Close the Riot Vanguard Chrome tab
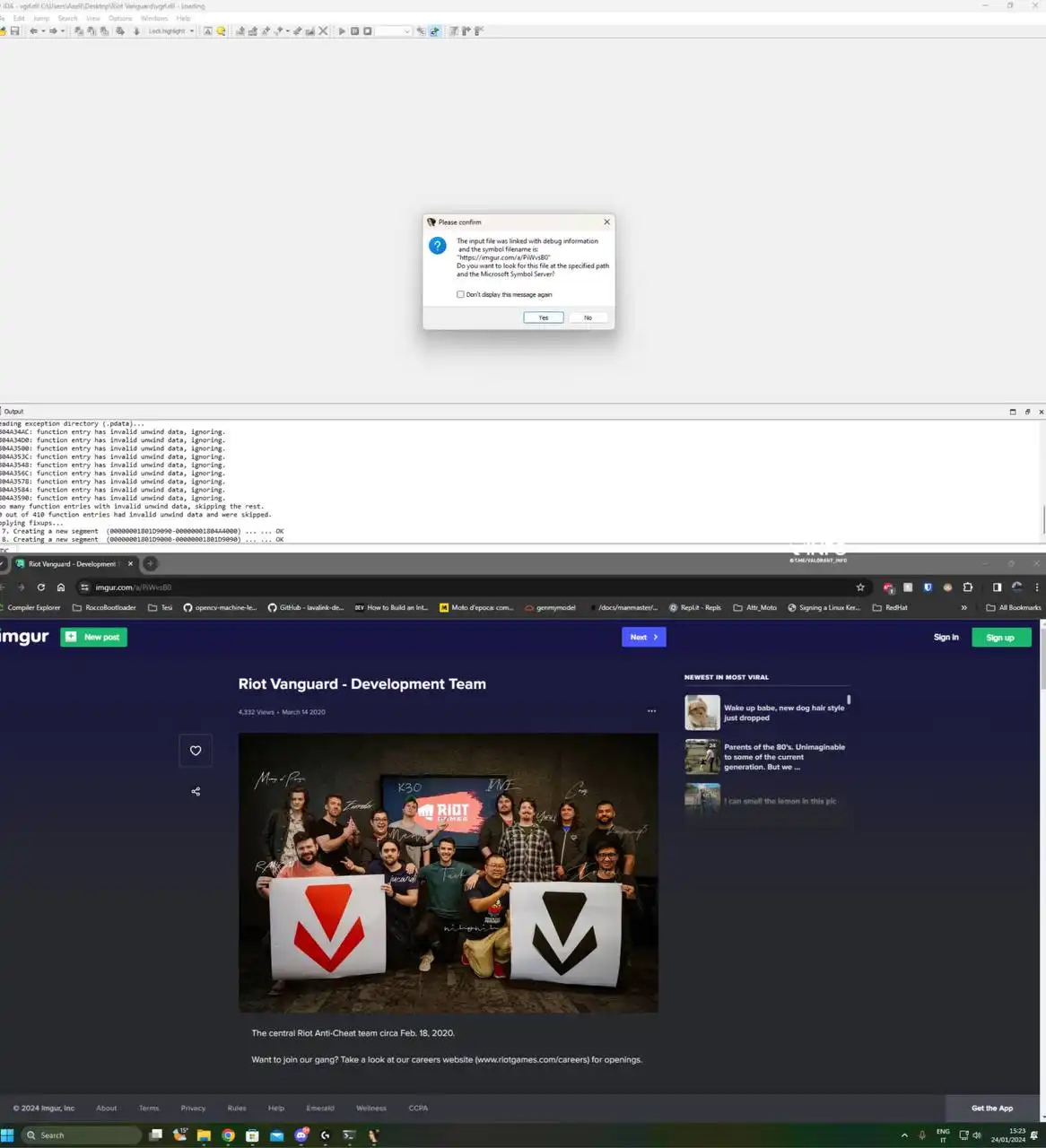Viewport: 1046px width, 1148px height. coord(130,563)
